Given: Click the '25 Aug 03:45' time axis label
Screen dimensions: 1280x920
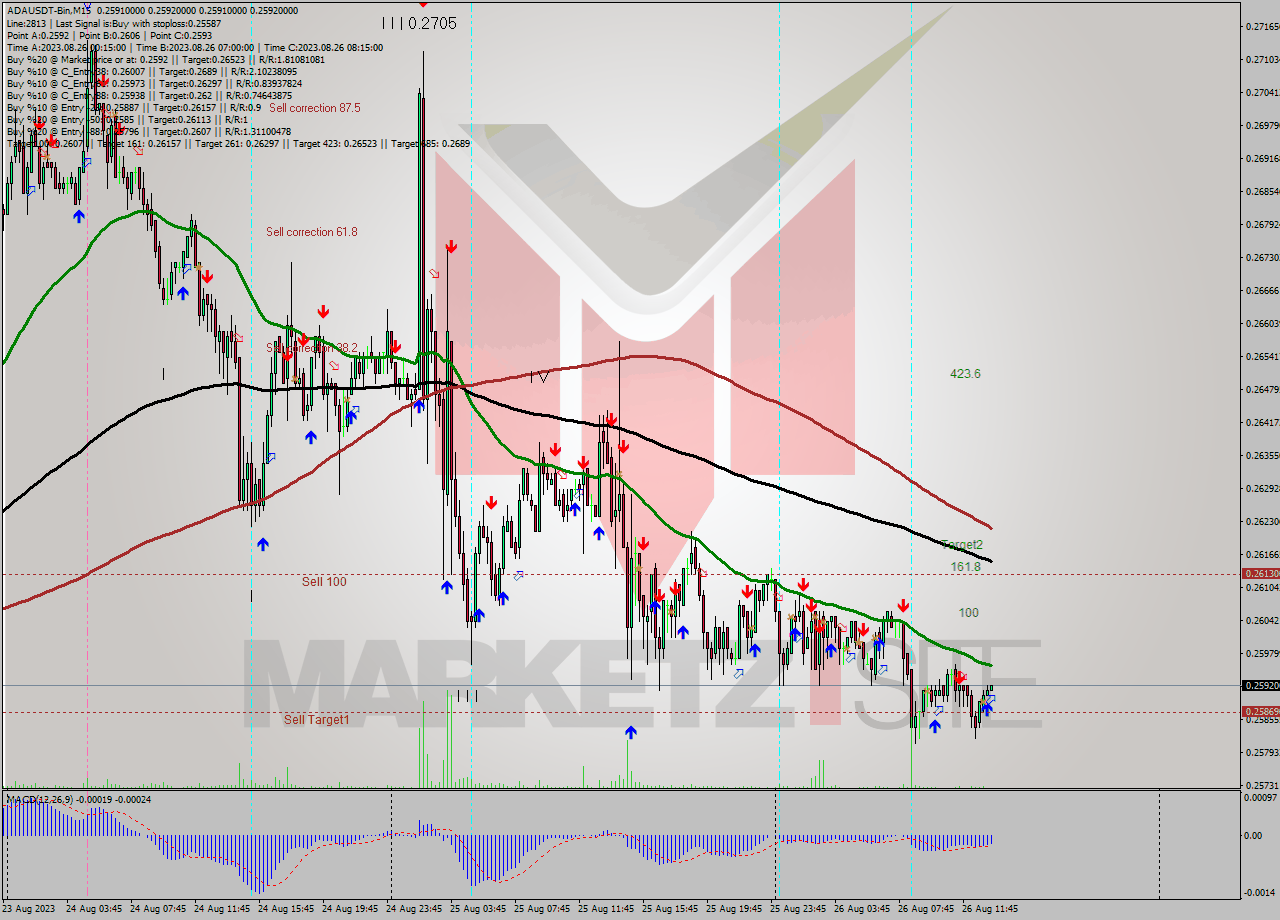Looking at the screenshot, I should (x=478, y=909).
